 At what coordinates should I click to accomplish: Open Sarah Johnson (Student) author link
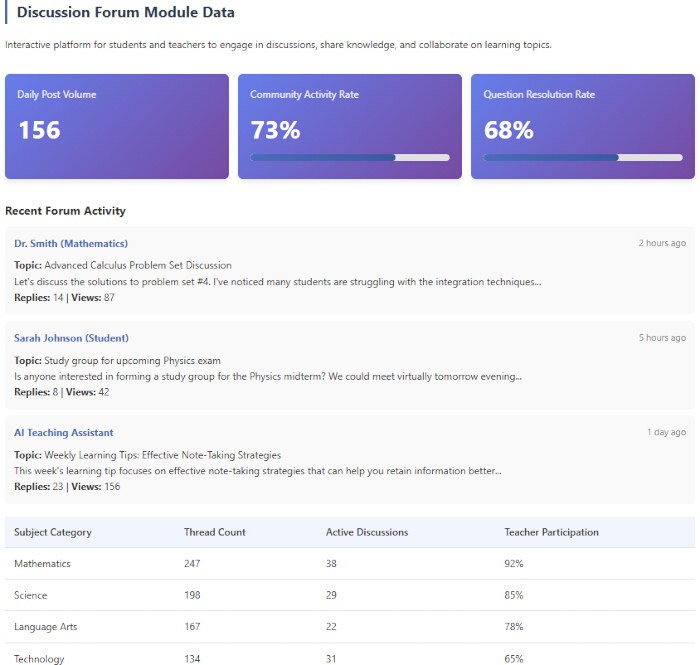71,338
